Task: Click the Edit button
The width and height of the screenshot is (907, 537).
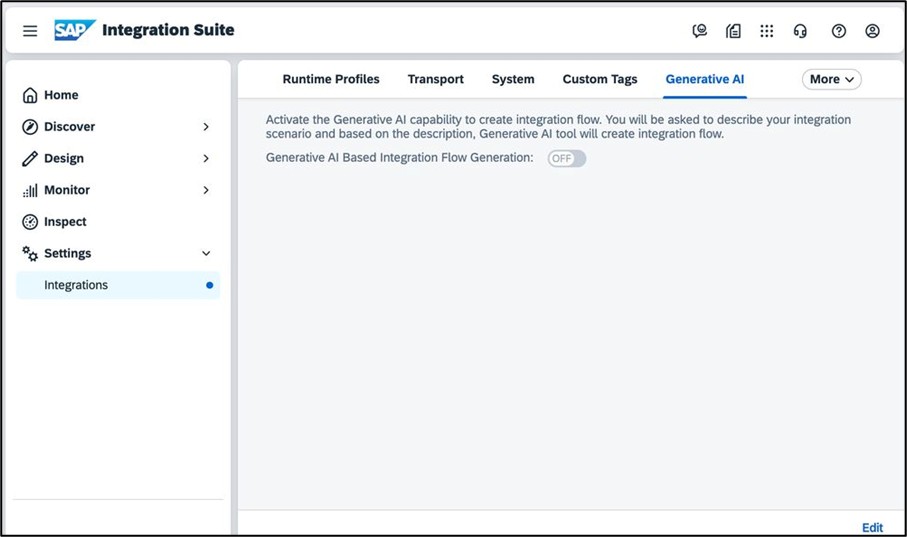Action: (872, 527)
